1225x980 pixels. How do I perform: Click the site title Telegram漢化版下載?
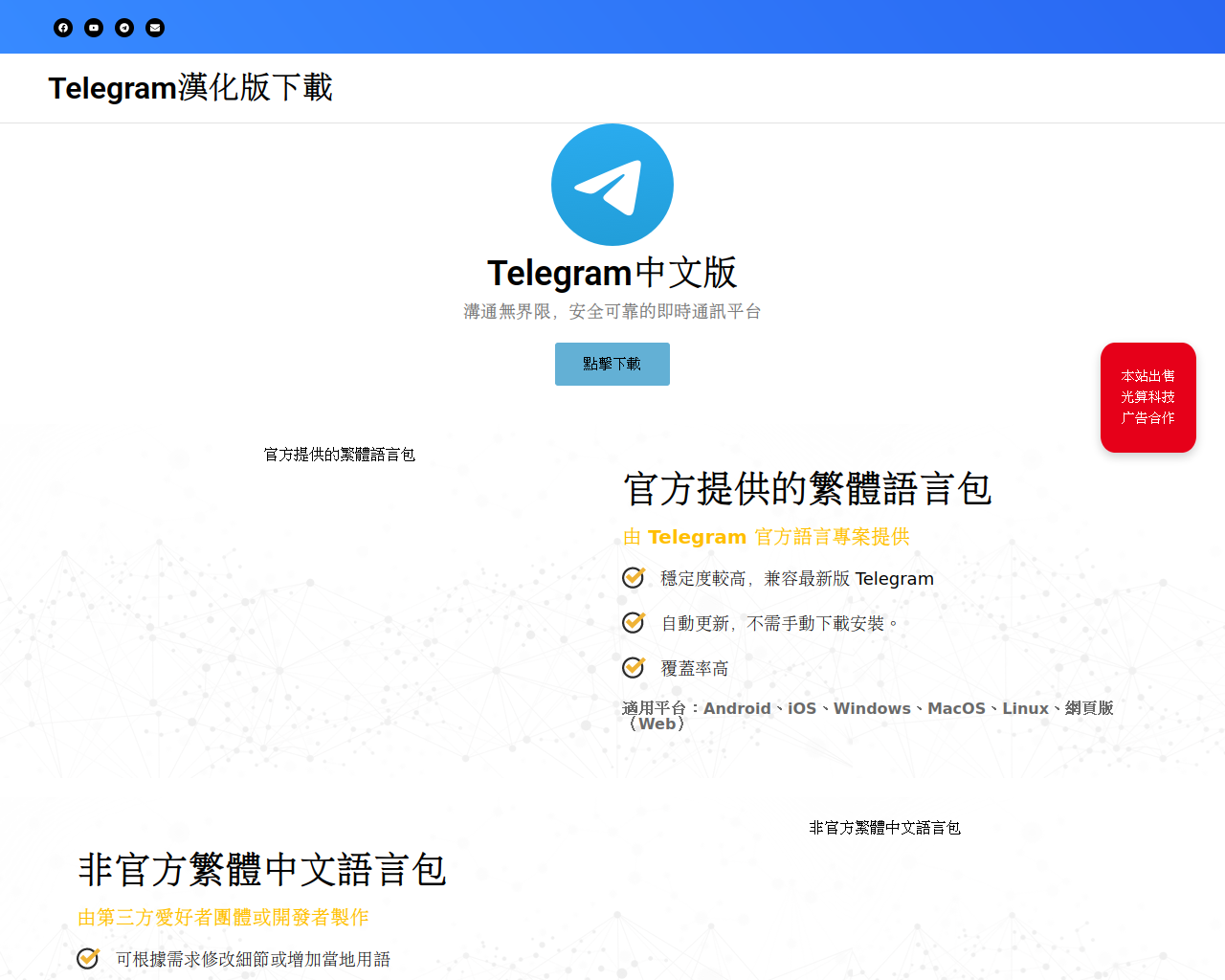tap(190, 88)
